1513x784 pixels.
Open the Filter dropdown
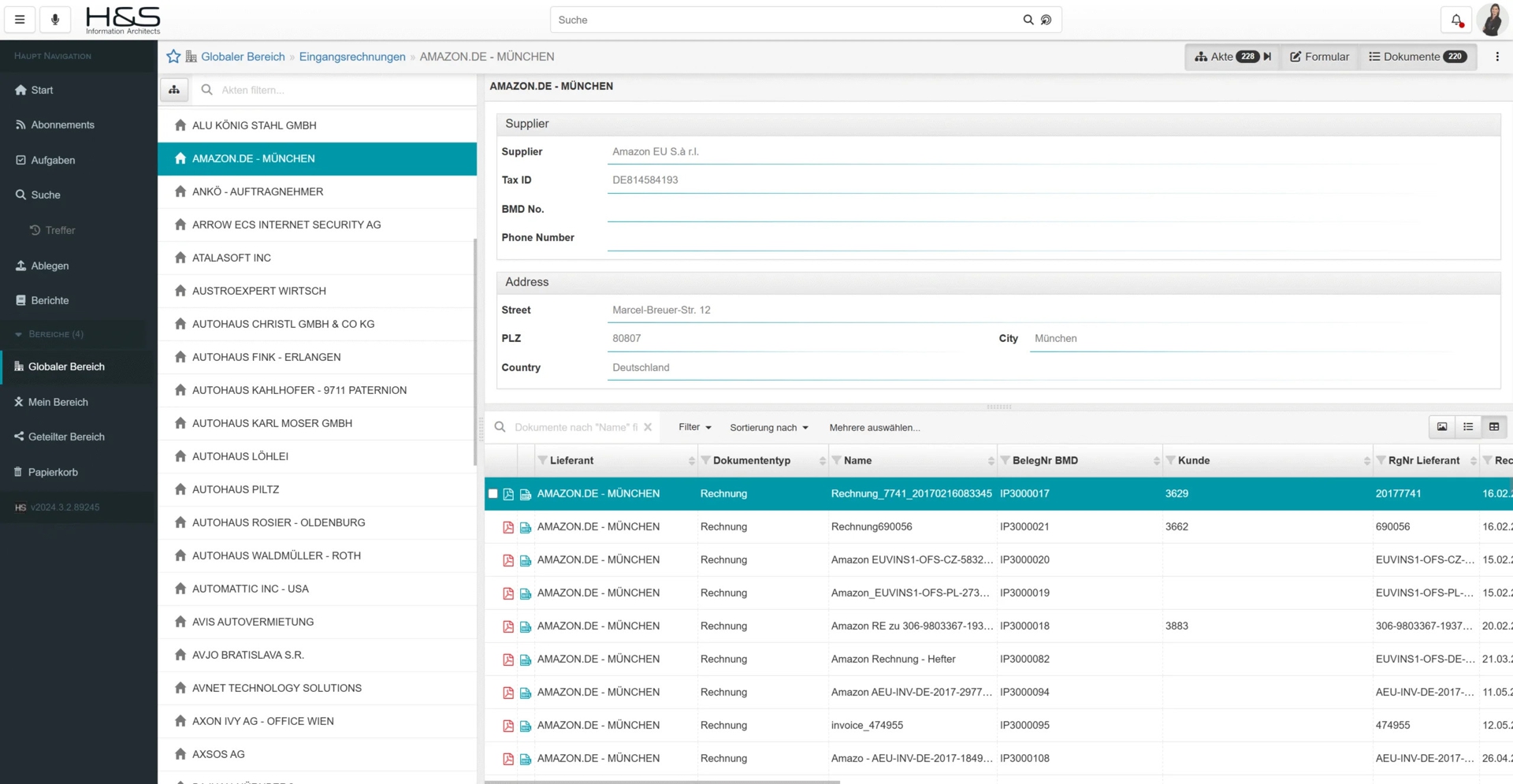coord(694,427)
